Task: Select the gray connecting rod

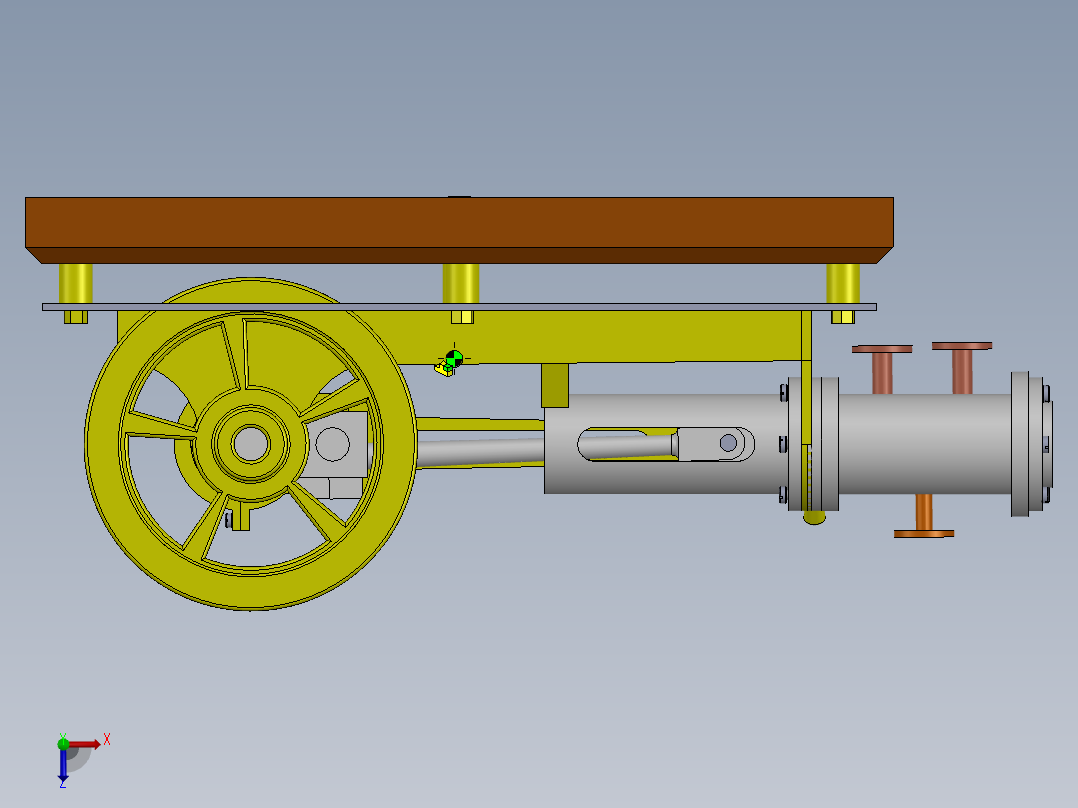Action: (x=481, y=452)
